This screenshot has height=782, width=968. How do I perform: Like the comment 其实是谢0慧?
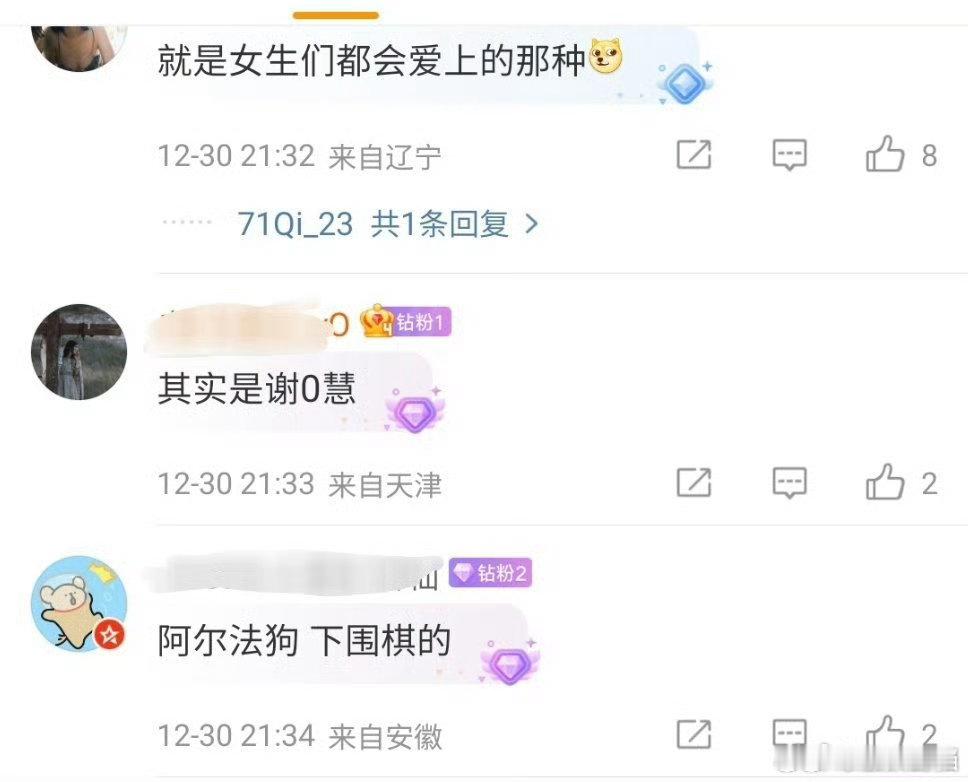pyautogui.click(x=887, y=482)
